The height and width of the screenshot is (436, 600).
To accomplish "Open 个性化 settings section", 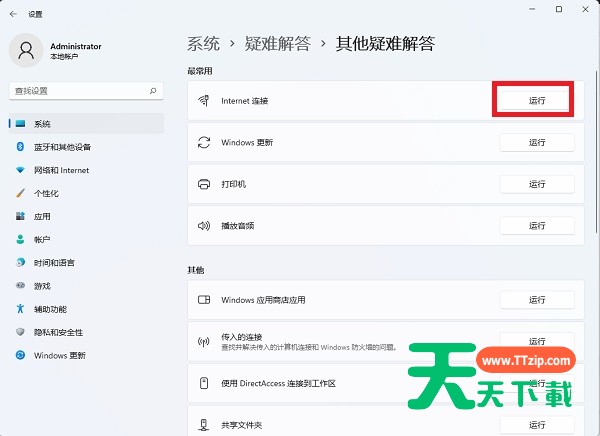I will point(47,193).
